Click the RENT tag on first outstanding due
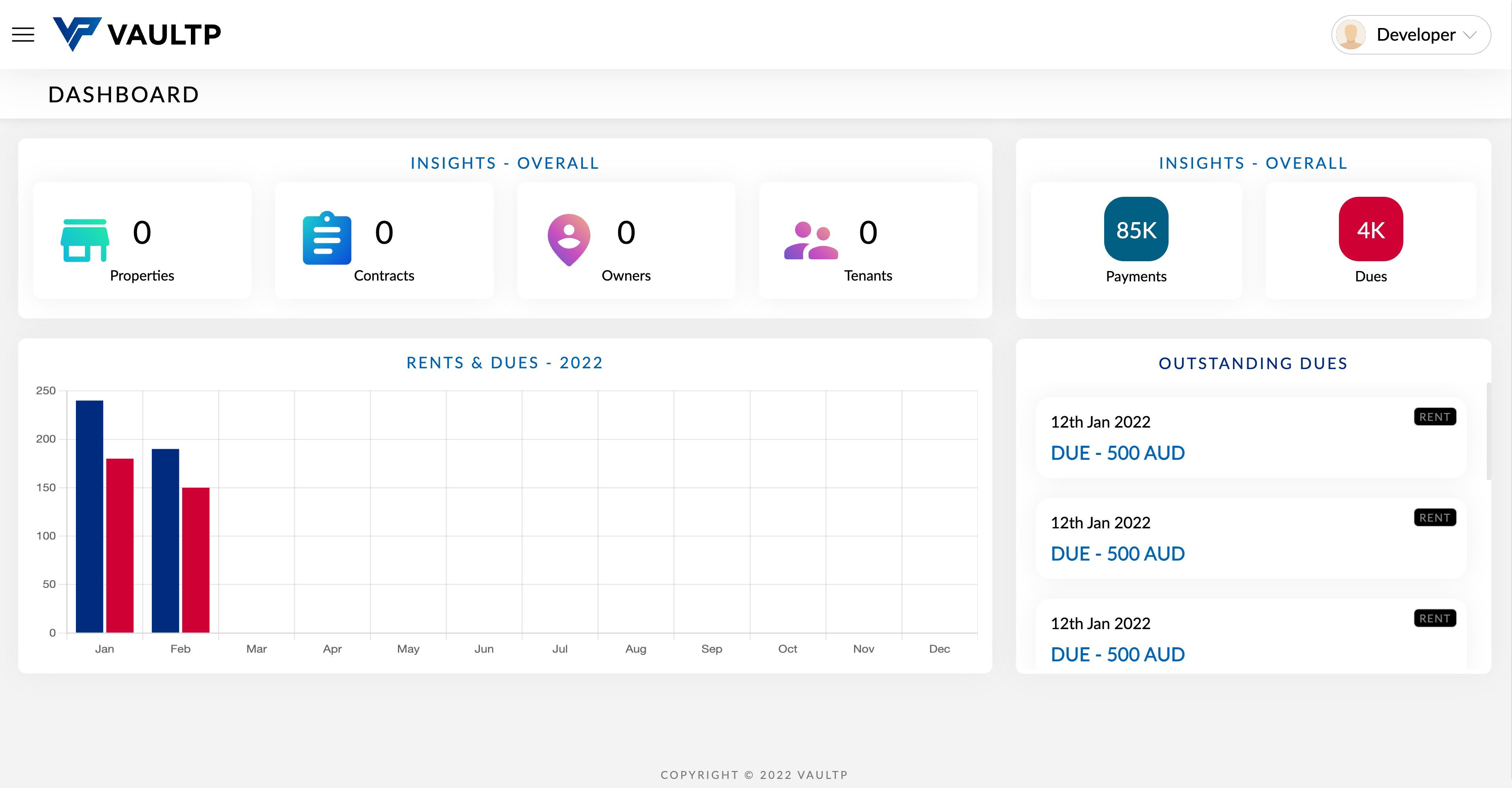1512x788 pixels. tap(1435, 417)
